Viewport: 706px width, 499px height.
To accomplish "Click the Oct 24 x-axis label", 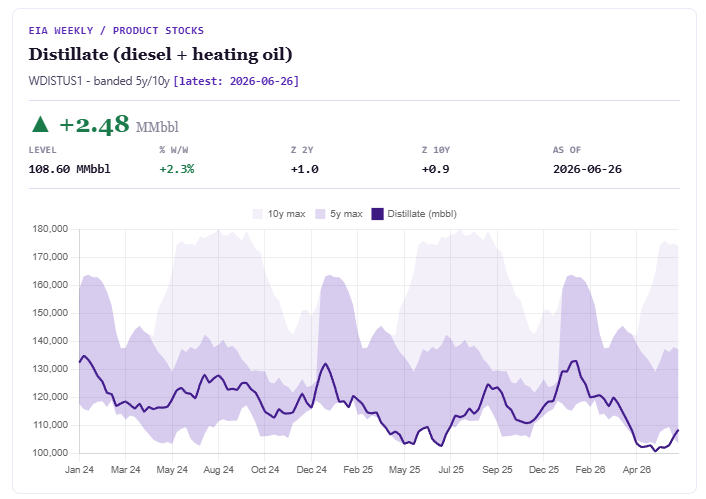I will (x=265, y=470).
